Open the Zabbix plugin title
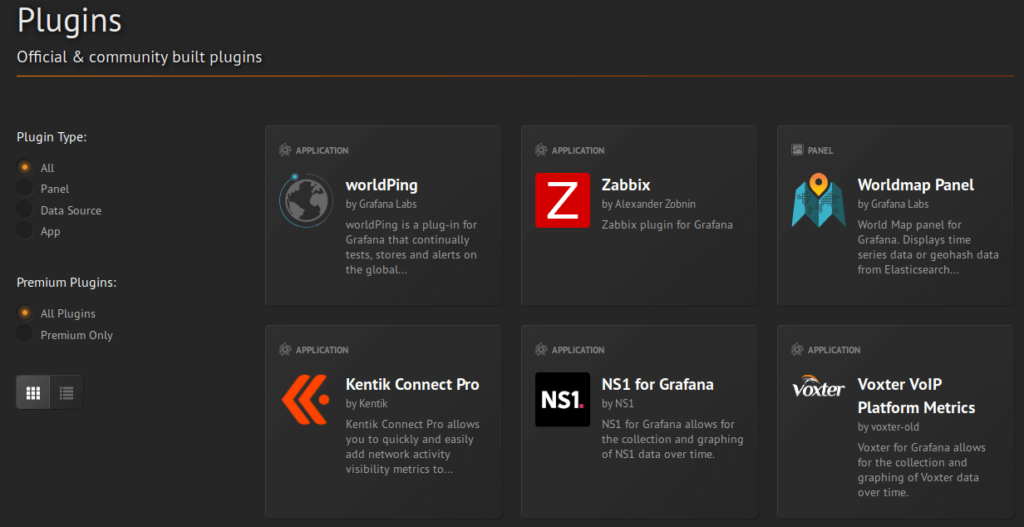1024x527 pixels. [x=626, y=185]
